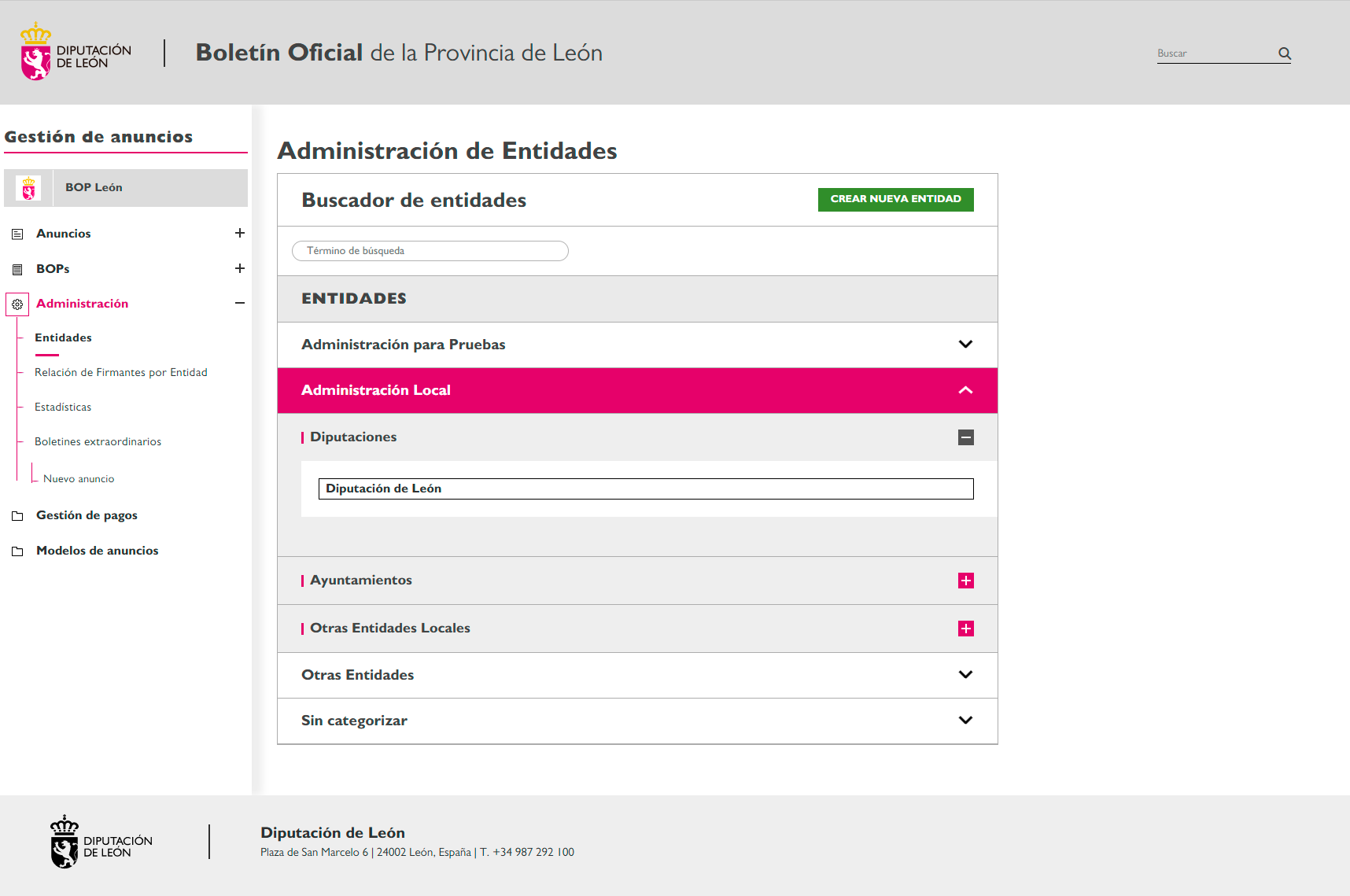The height and width of the screenshot is (896, 1350).
Task: Click the Anuncios list icon in sidebar
Action: click(17, 233)
